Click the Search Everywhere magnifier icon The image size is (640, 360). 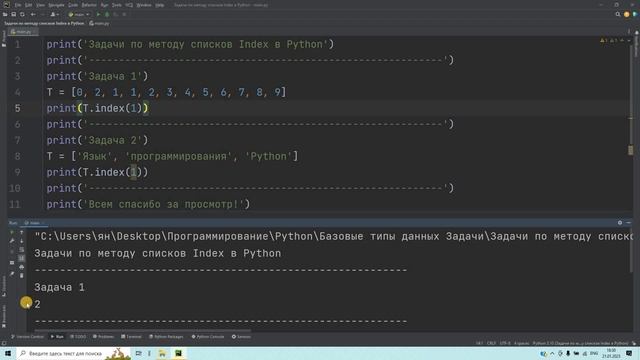[618, 14]
